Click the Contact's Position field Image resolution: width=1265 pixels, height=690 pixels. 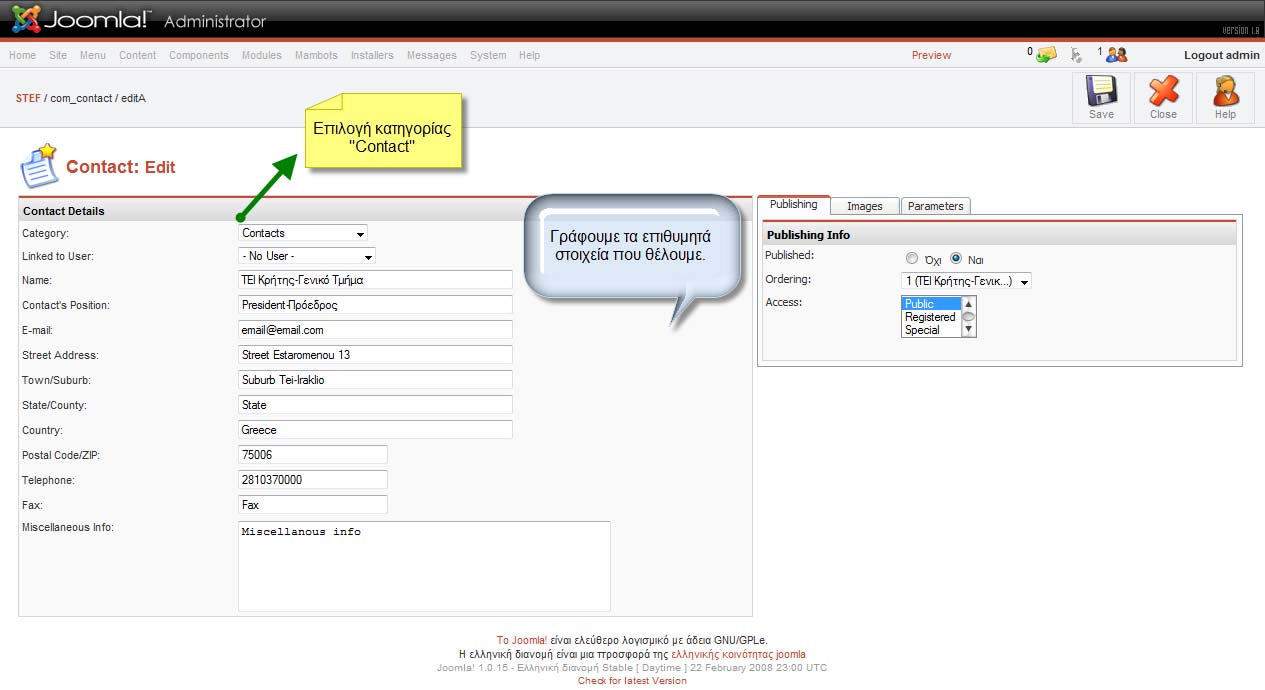375,305
